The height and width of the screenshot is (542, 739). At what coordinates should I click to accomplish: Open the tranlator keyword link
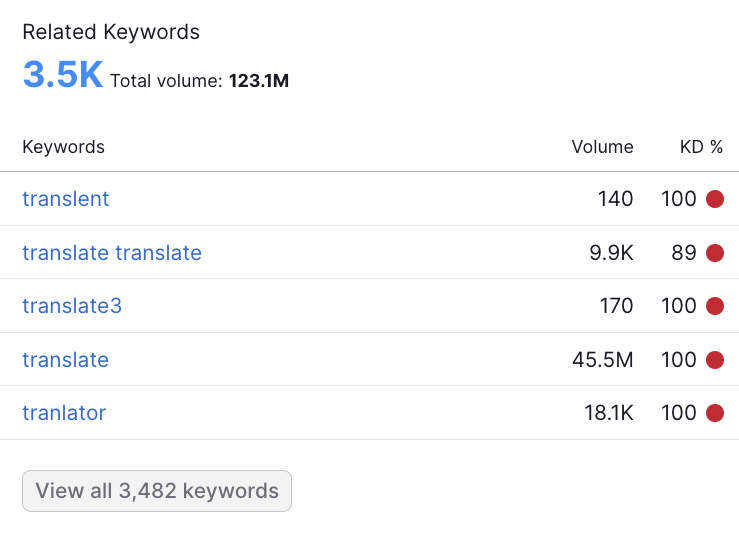point(64,413)
